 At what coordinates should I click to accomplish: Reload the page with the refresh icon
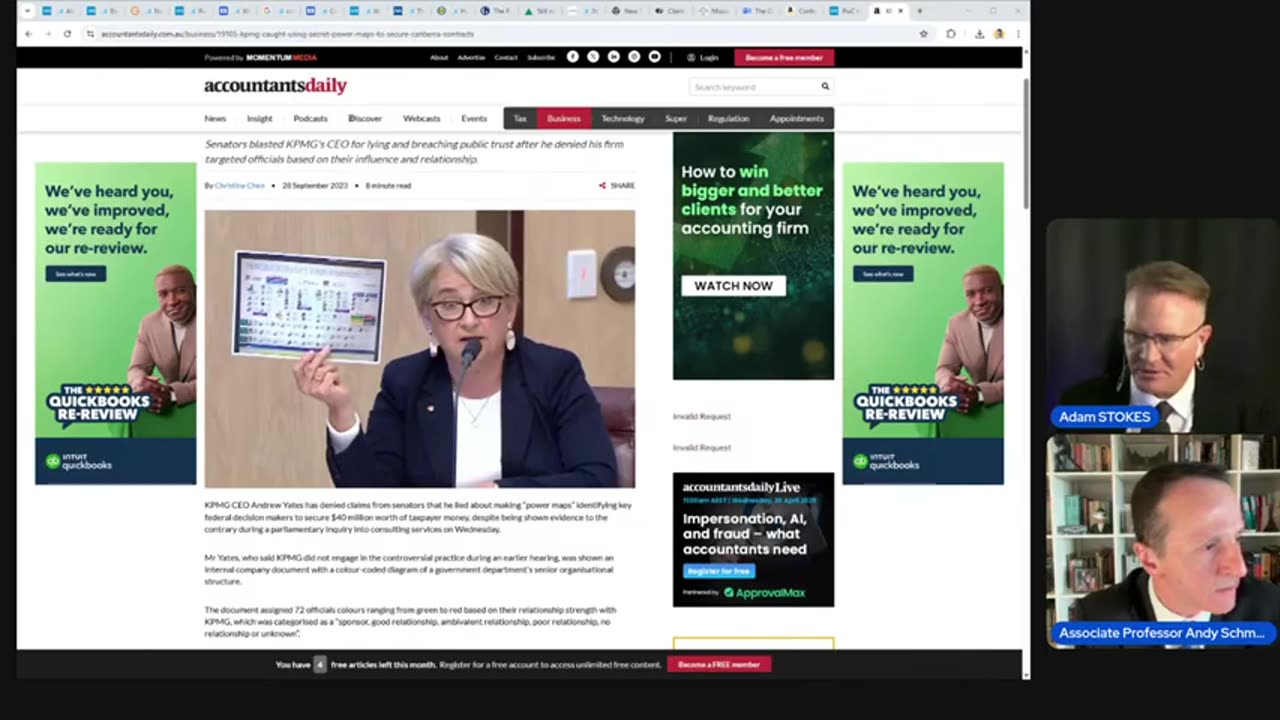point(67,33)
